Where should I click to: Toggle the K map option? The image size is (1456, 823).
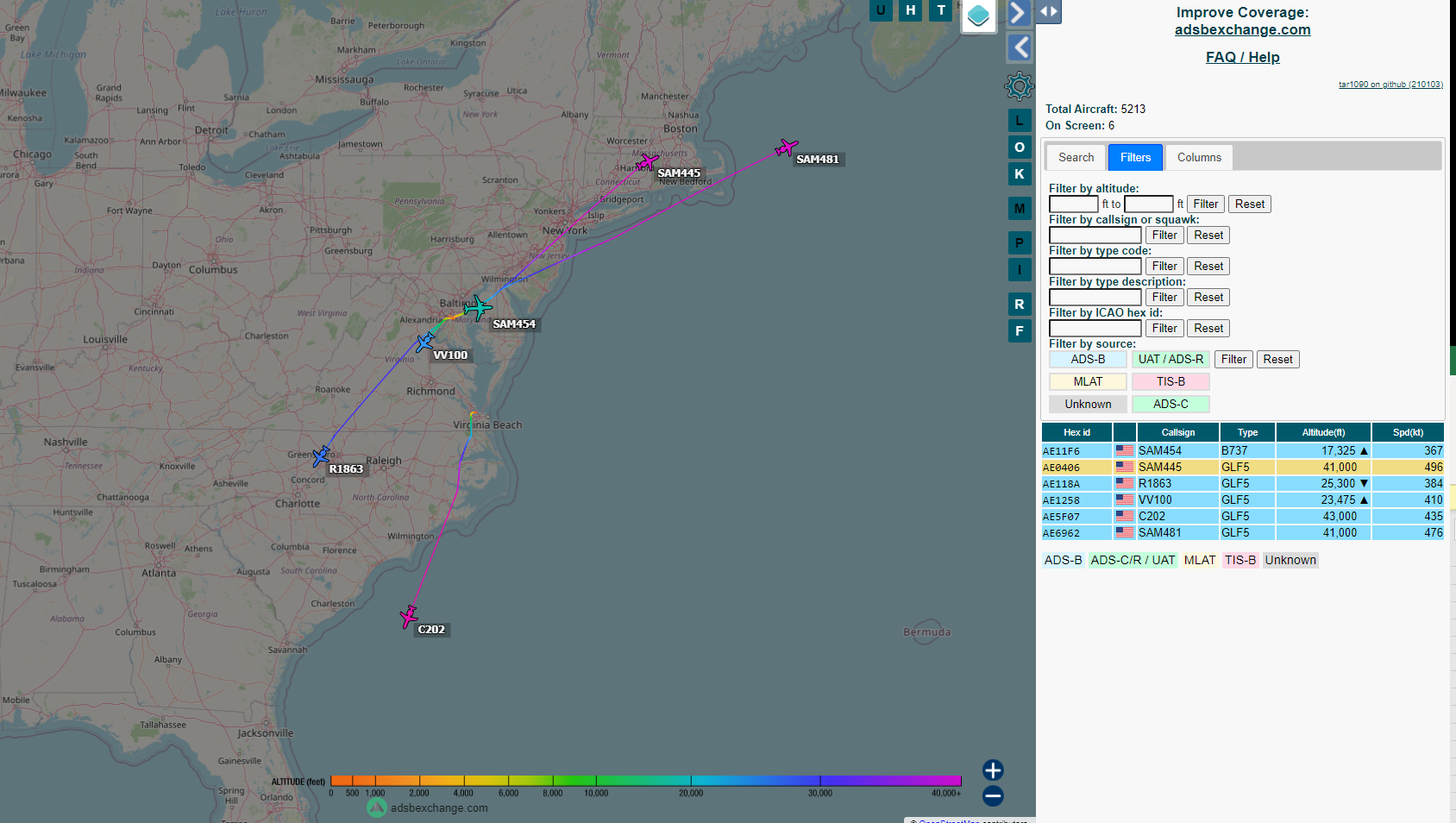click(x=1020, y=174)
